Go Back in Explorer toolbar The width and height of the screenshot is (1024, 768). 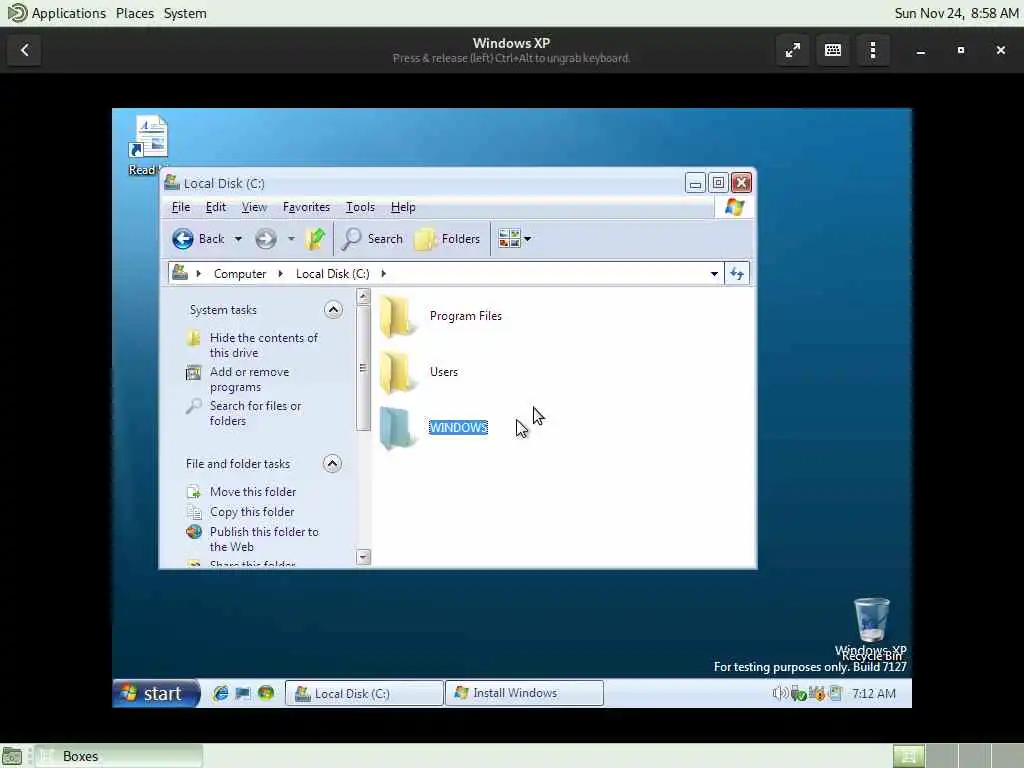[199, 239]
